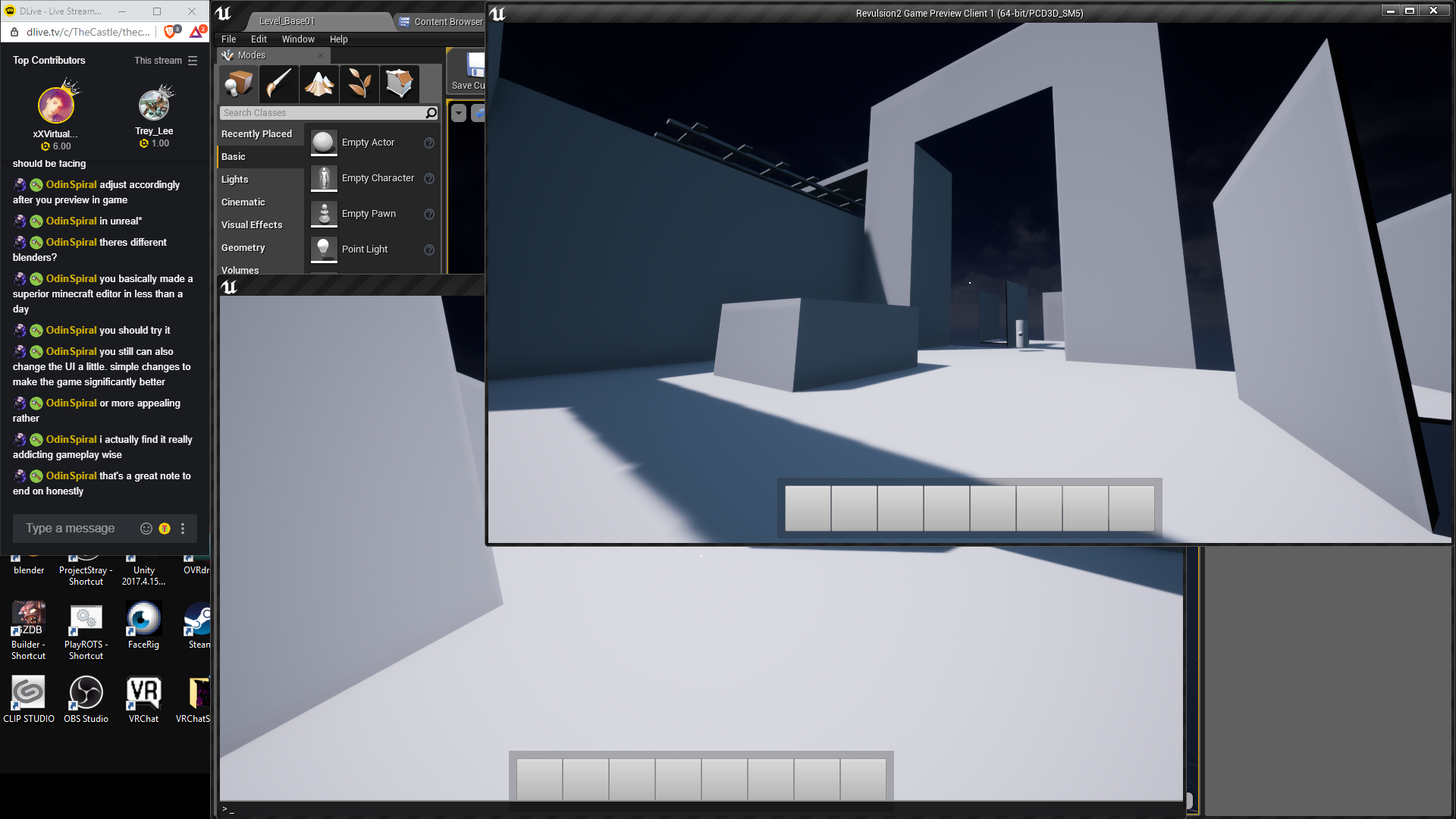Screen dimensions: 1456x819
Task: Switch to Landscape mode icon
Action: tap(319, 83)
